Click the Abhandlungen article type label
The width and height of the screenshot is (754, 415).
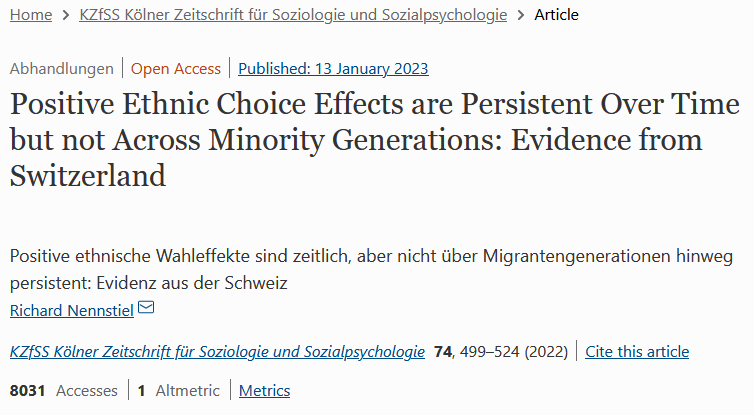tap(62, 69)
